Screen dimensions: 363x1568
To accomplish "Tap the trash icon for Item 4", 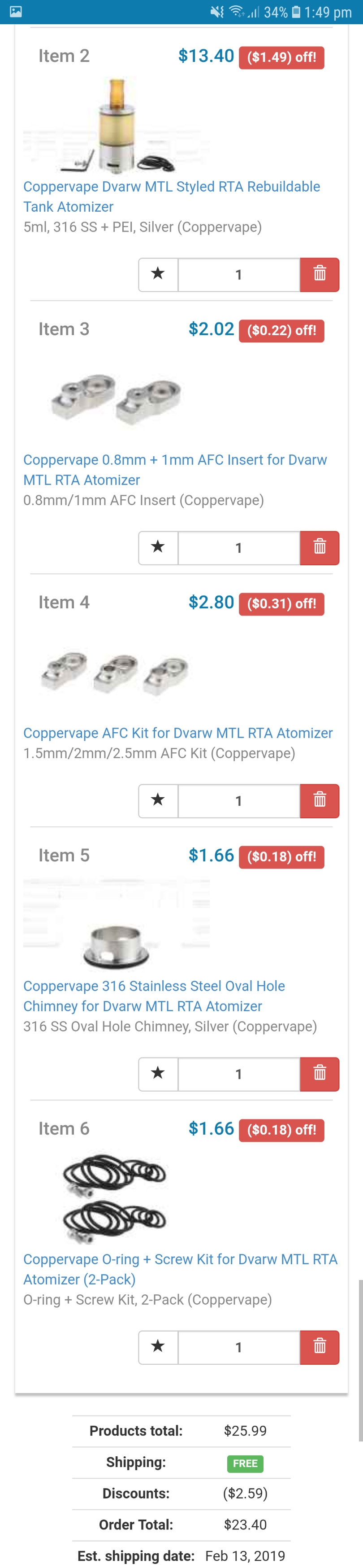I will point(319,800).
